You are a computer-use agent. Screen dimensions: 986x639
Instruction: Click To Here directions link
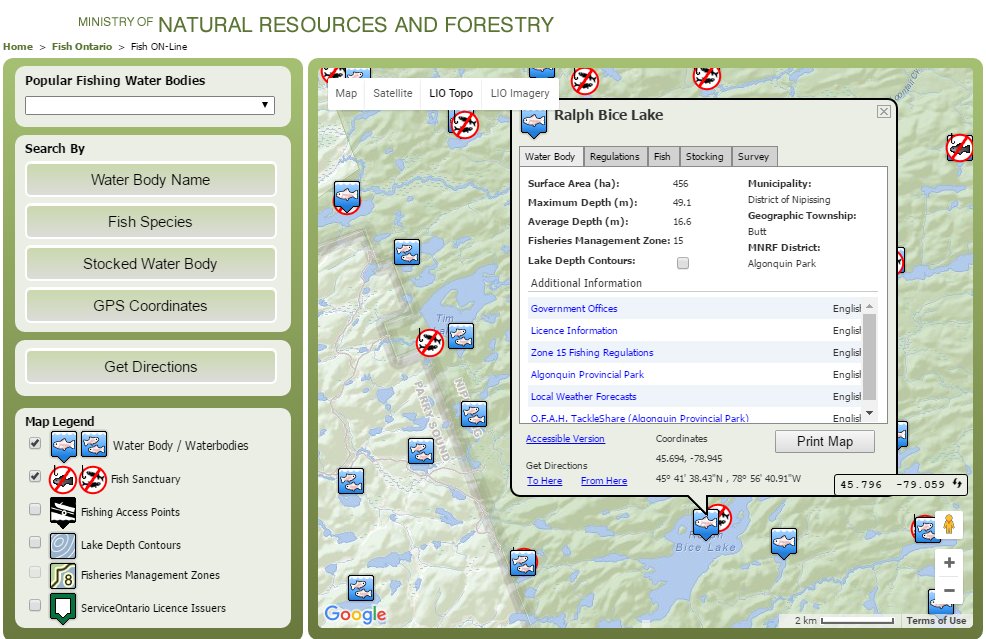(545, 481)
